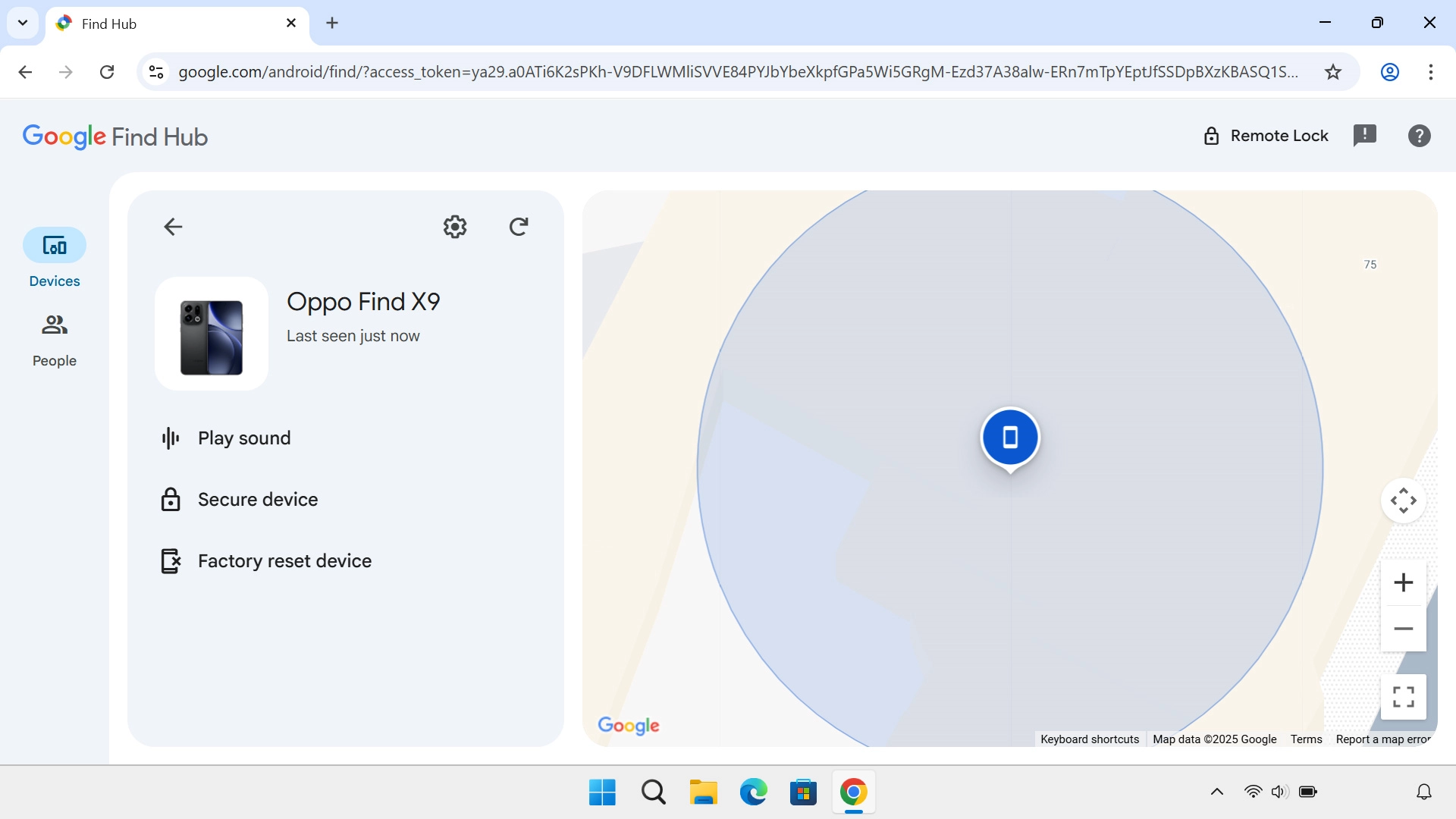Click the send feedback icon
This screenshot has height=819, width=1456.
click(1364, 136)
